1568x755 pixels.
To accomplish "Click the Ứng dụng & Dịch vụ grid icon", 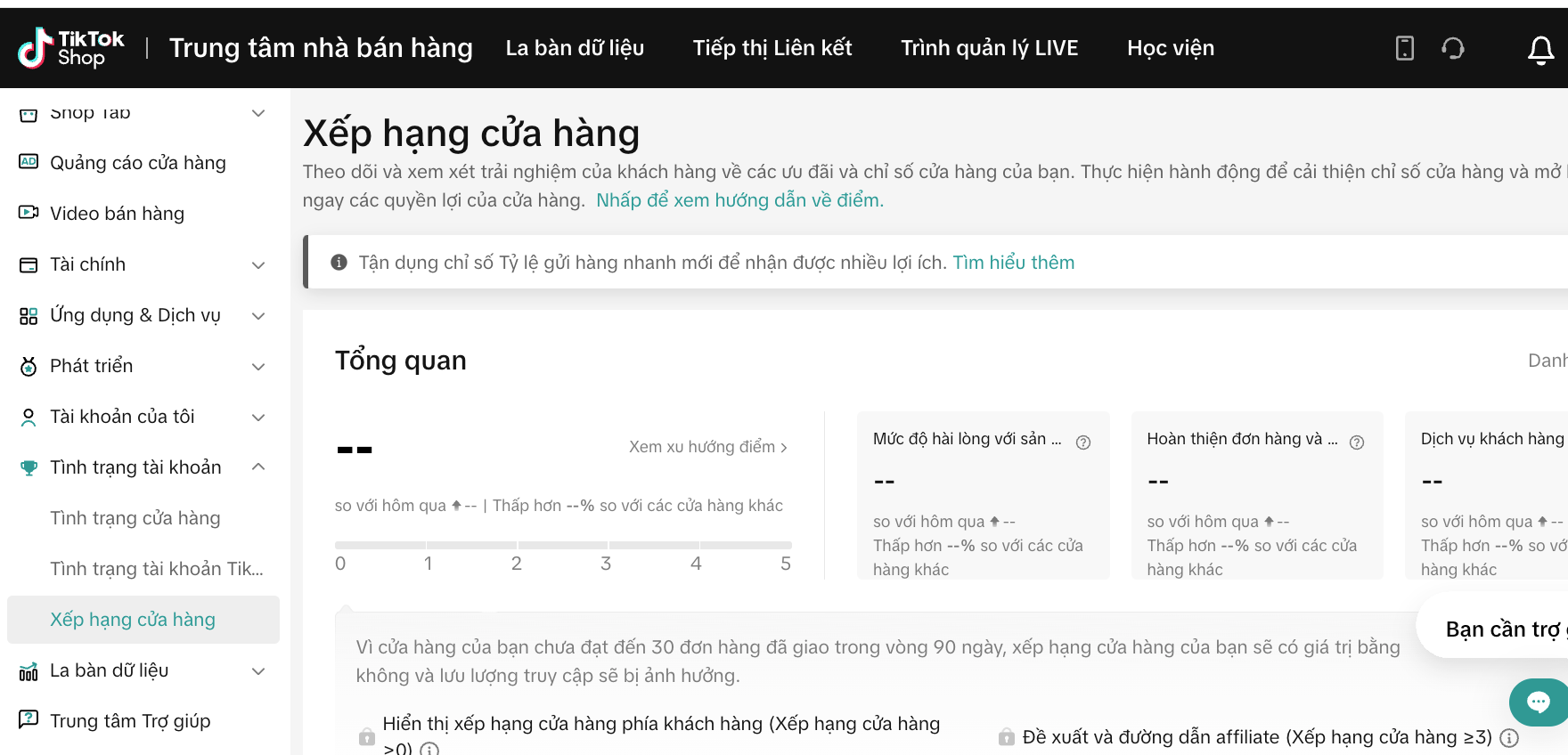I will (29, 315).
